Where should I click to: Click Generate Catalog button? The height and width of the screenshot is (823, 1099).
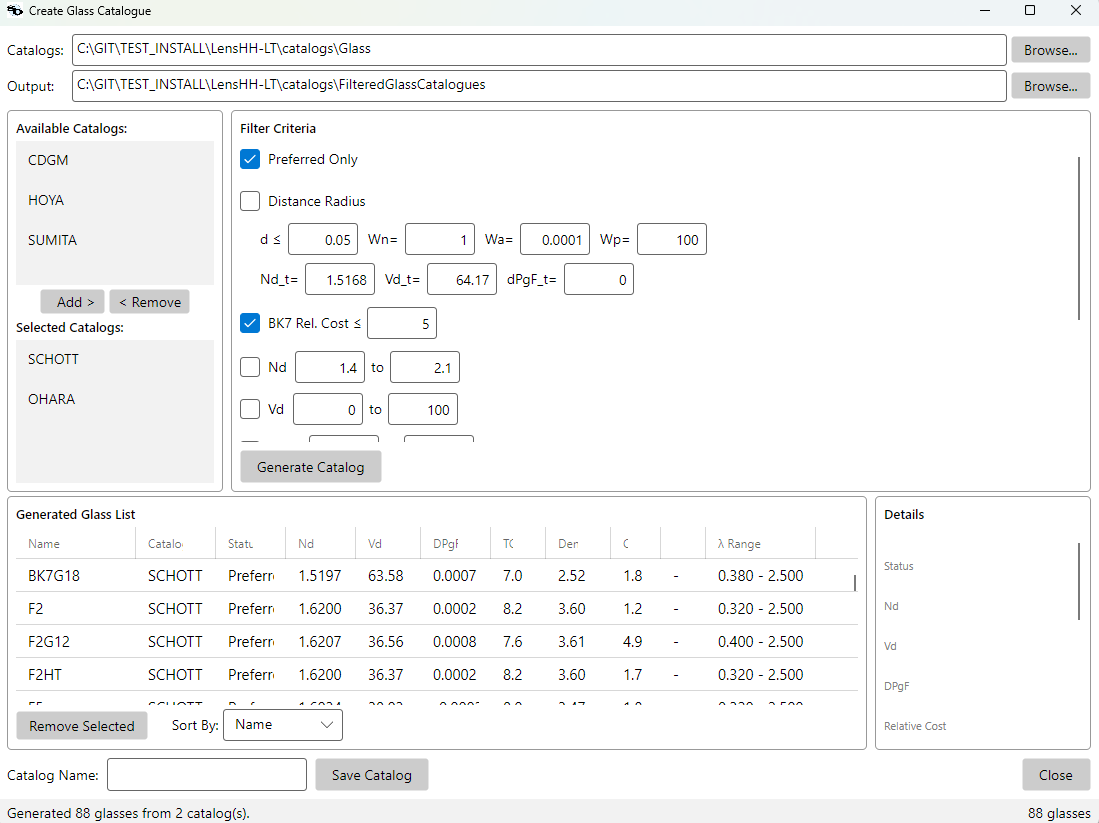click(310, 467)
